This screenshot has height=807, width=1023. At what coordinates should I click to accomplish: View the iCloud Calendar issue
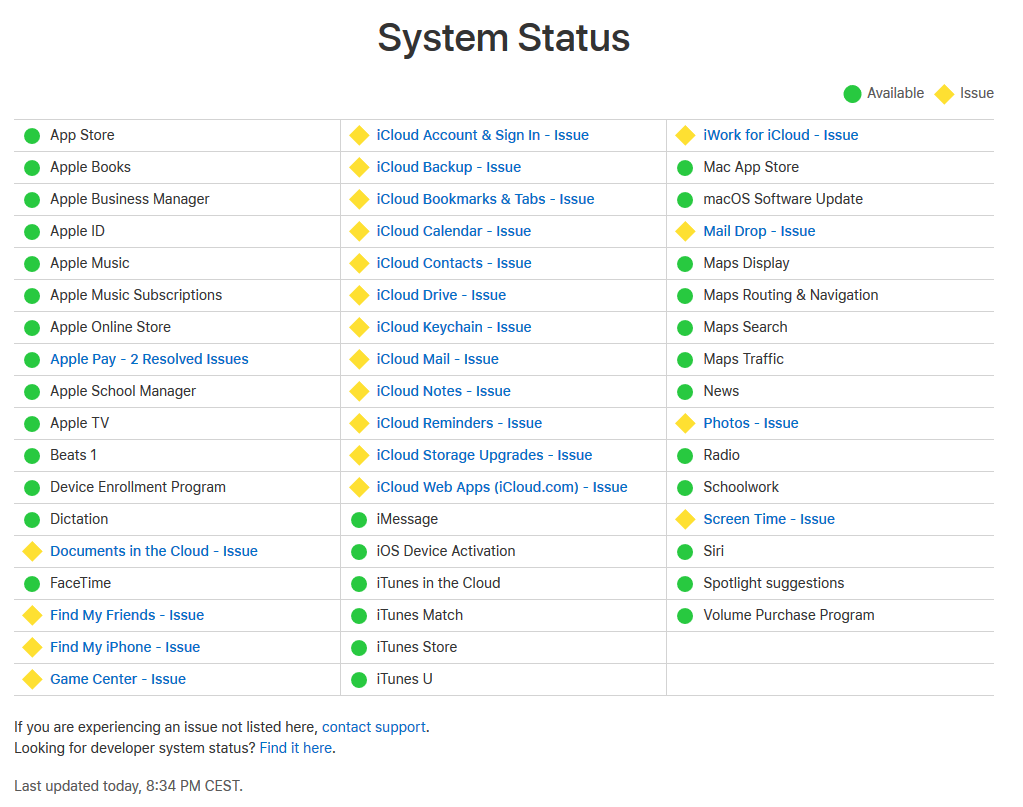[x=454, y=231]
